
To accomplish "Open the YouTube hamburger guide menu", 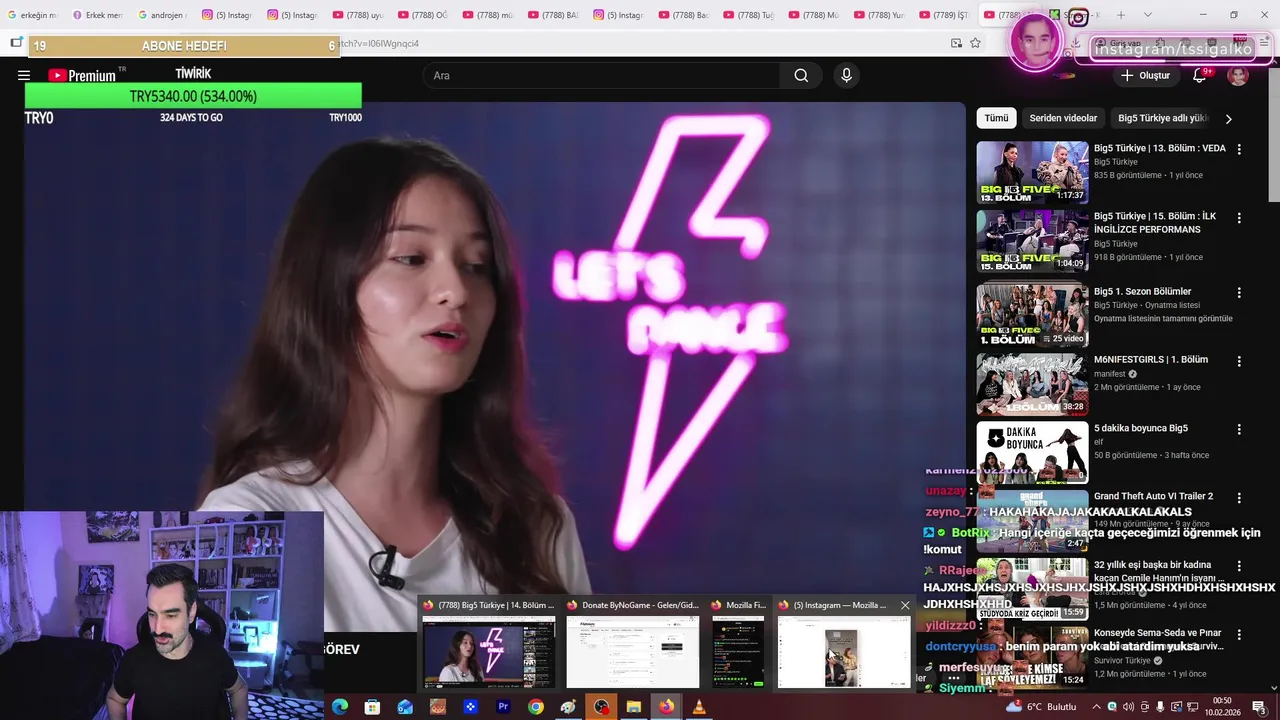I will pyautogui.click(x=24, y=75).
